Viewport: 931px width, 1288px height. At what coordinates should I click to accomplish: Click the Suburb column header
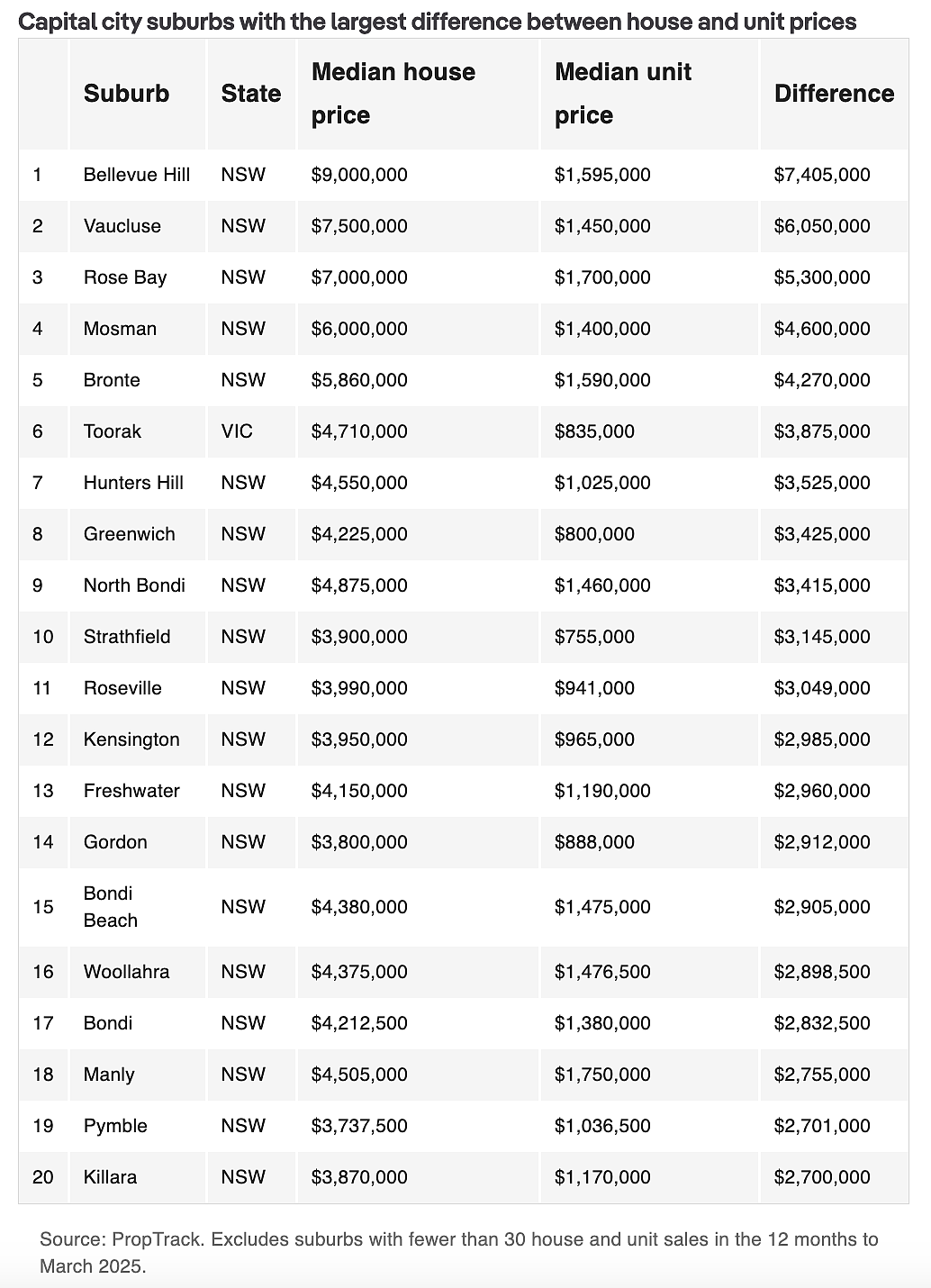pos(126,94)
